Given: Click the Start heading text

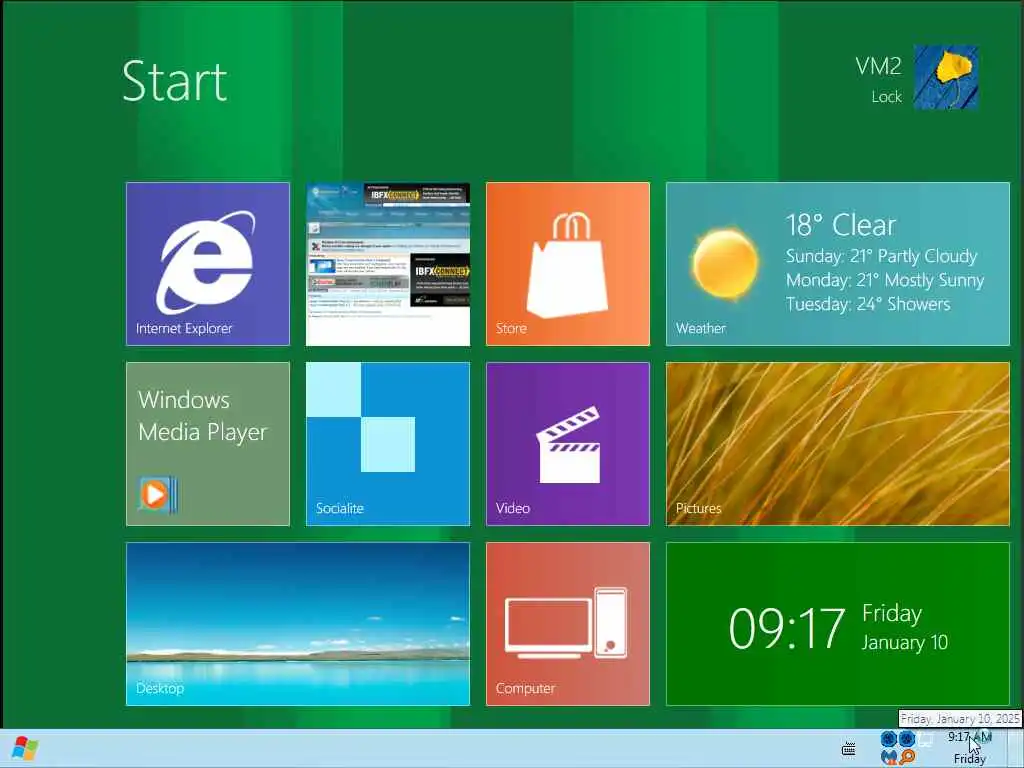Looking at the screenshot, I should click(x=175, y=82).
